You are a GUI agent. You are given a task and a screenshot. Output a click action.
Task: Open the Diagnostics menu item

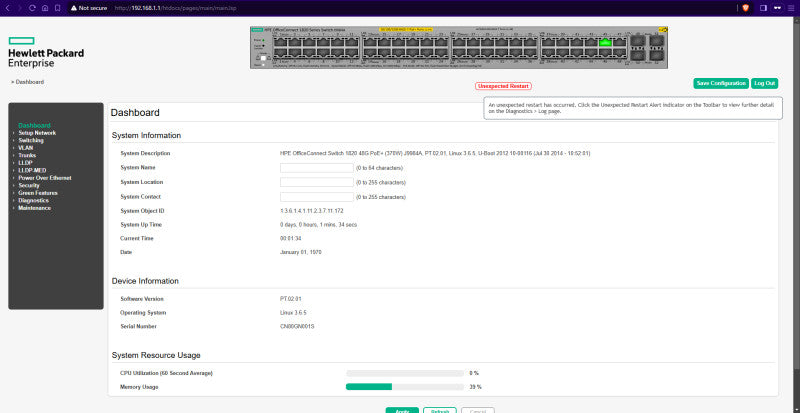(x=33, y=201)
